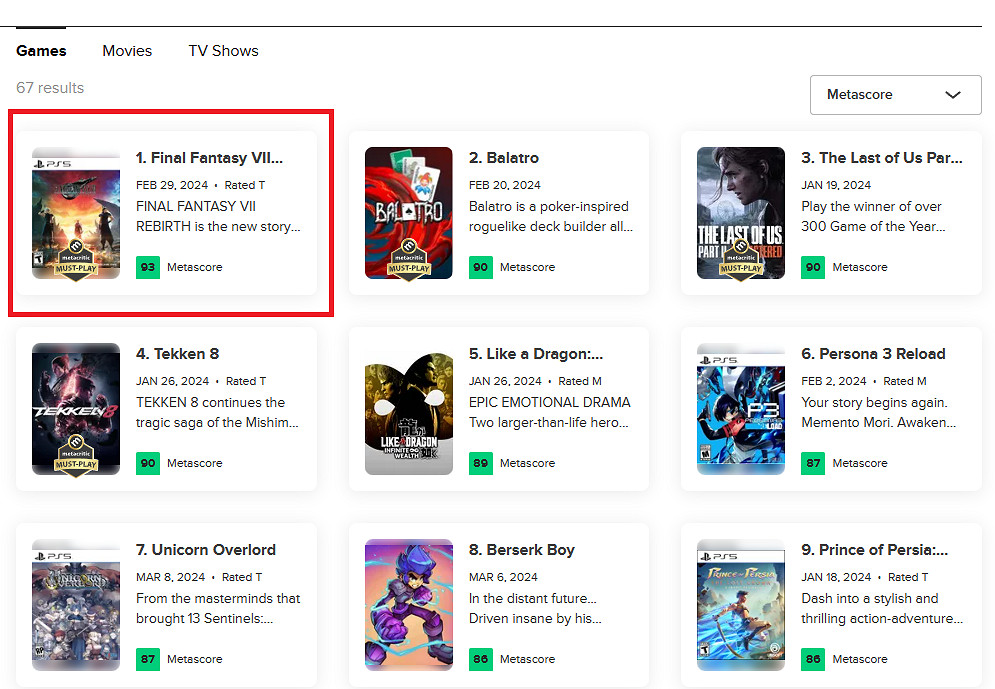The image size is (995, 689).
Task: Select the Games tab
Action: [x=41, y=51]
